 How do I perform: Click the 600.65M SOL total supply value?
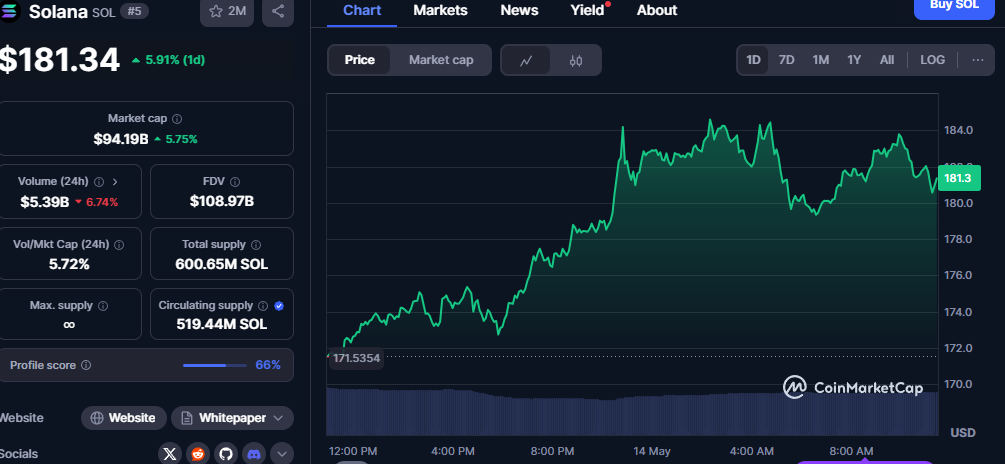click(x=222, y=264)
